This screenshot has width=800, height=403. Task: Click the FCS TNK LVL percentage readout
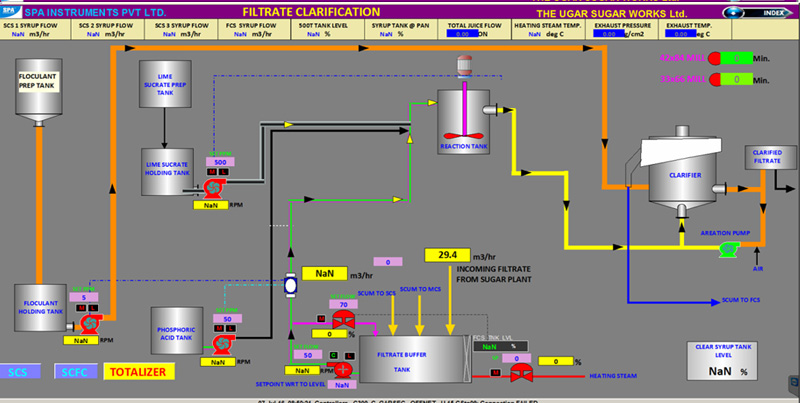pyautogui.click(x=500, y=346)
